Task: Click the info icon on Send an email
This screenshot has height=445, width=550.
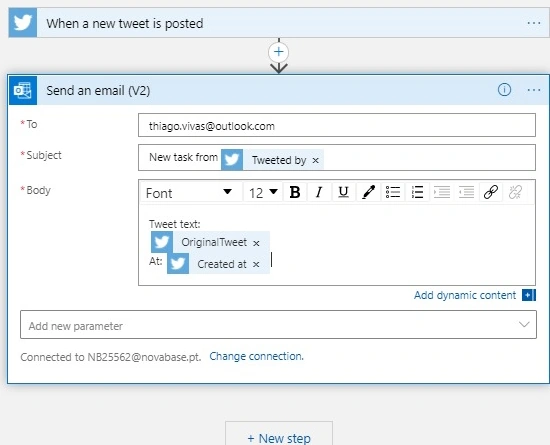Action: [504, 90]
